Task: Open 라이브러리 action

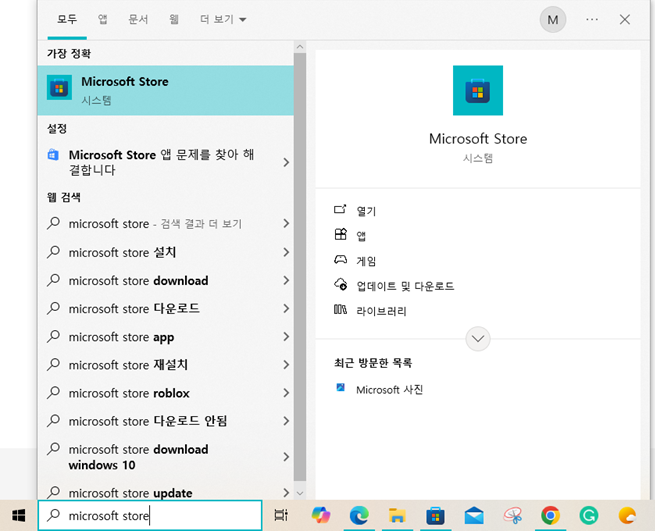Action: coord(381,311)
